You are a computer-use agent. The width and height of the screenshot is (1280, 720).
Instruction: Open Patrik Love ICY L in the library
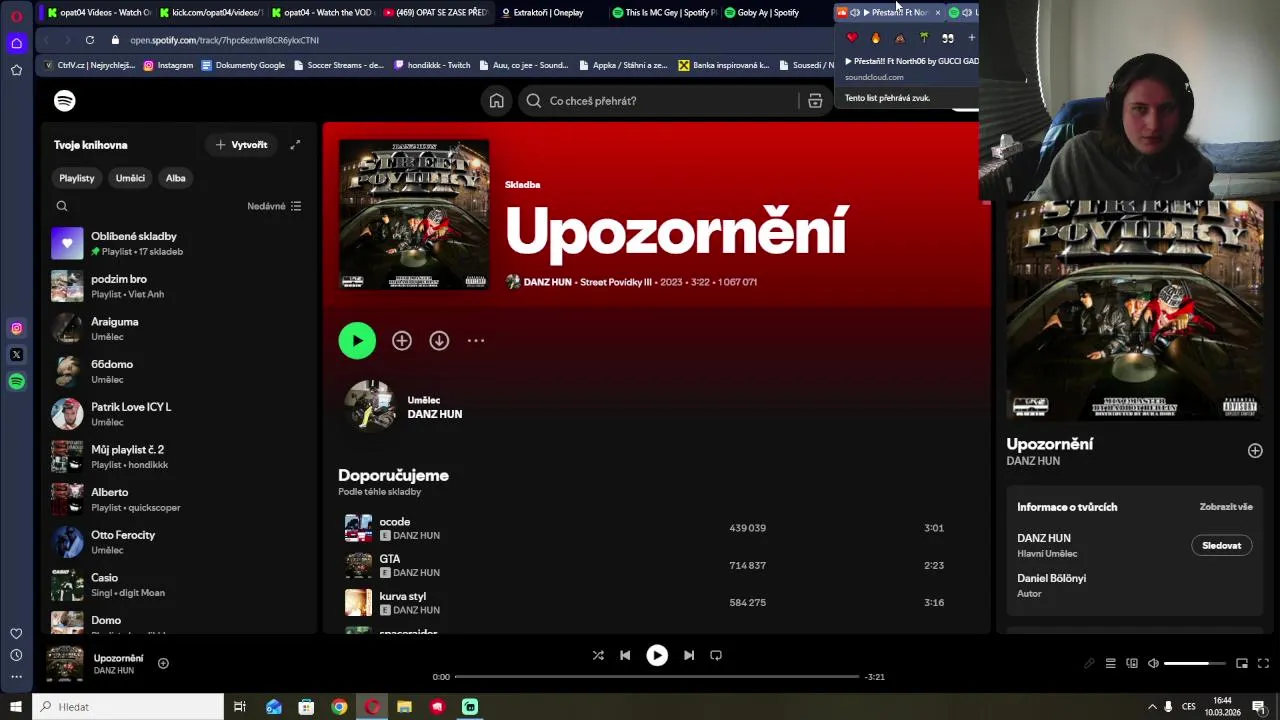tap(178, 414)
